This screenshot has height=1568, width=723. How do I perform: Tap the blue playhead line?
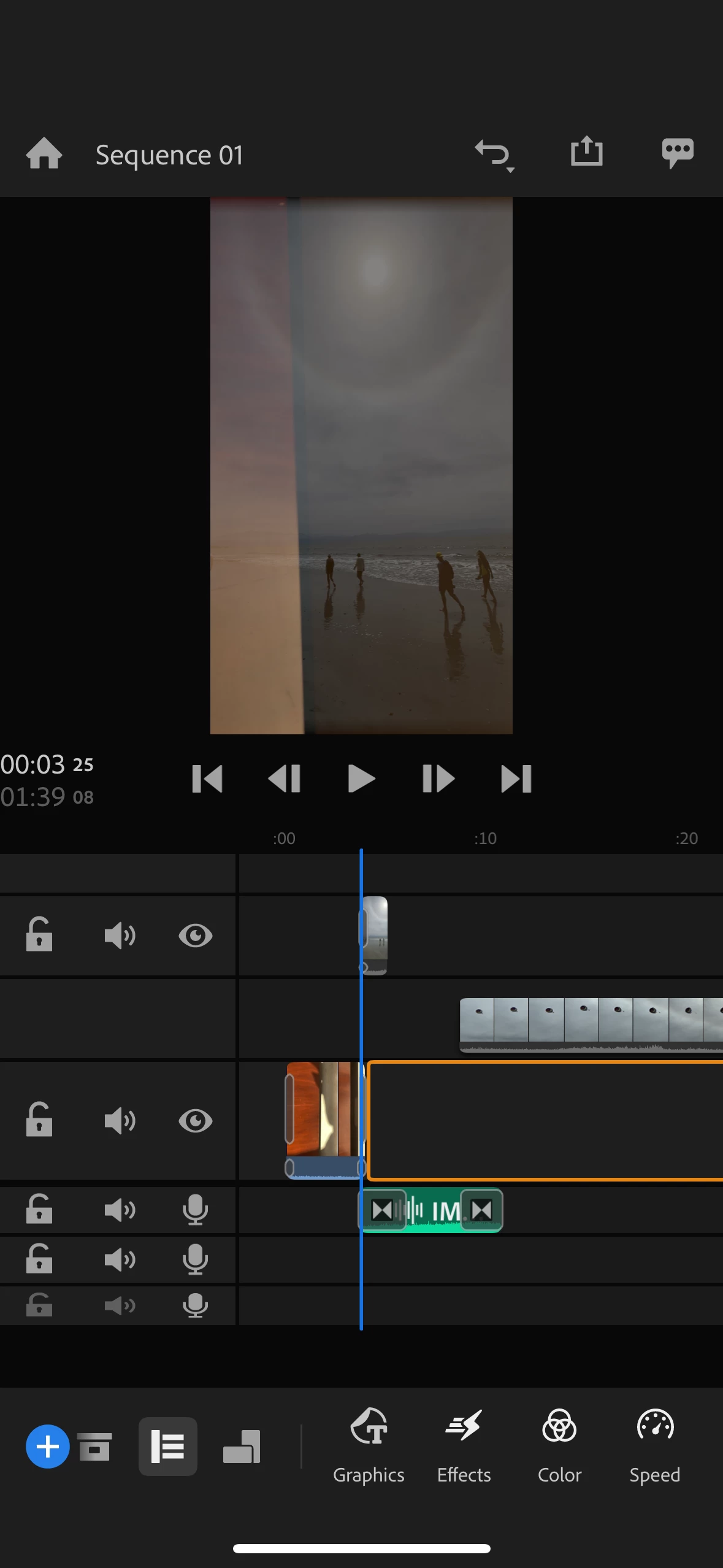(x=361, y=1089)
